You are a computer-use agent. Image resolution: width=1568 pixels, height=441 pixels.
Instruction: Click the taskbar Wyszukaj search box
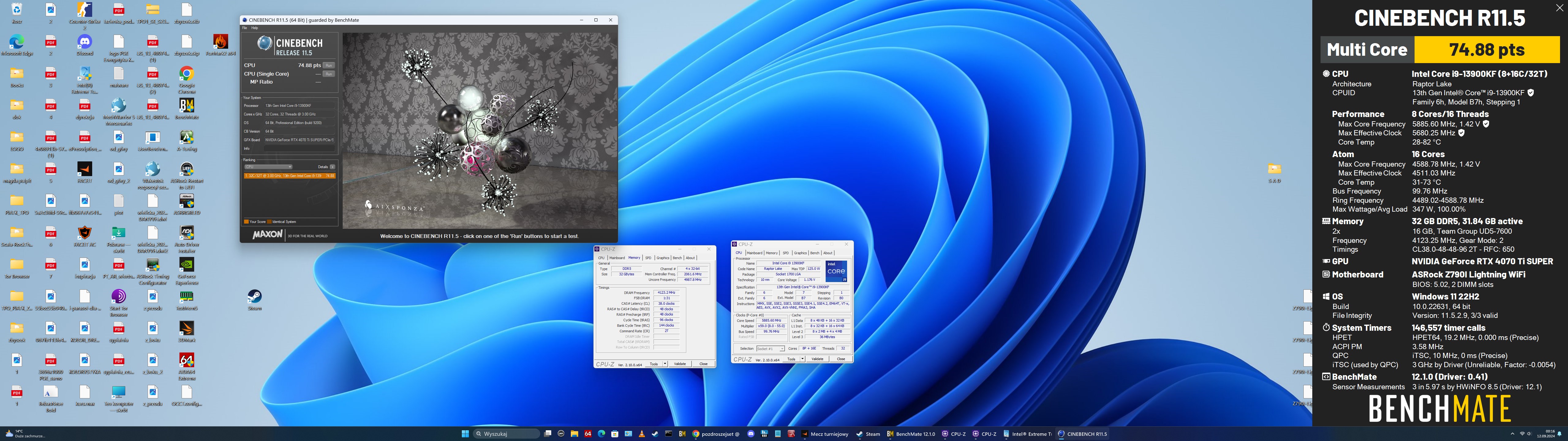[507, 434]
